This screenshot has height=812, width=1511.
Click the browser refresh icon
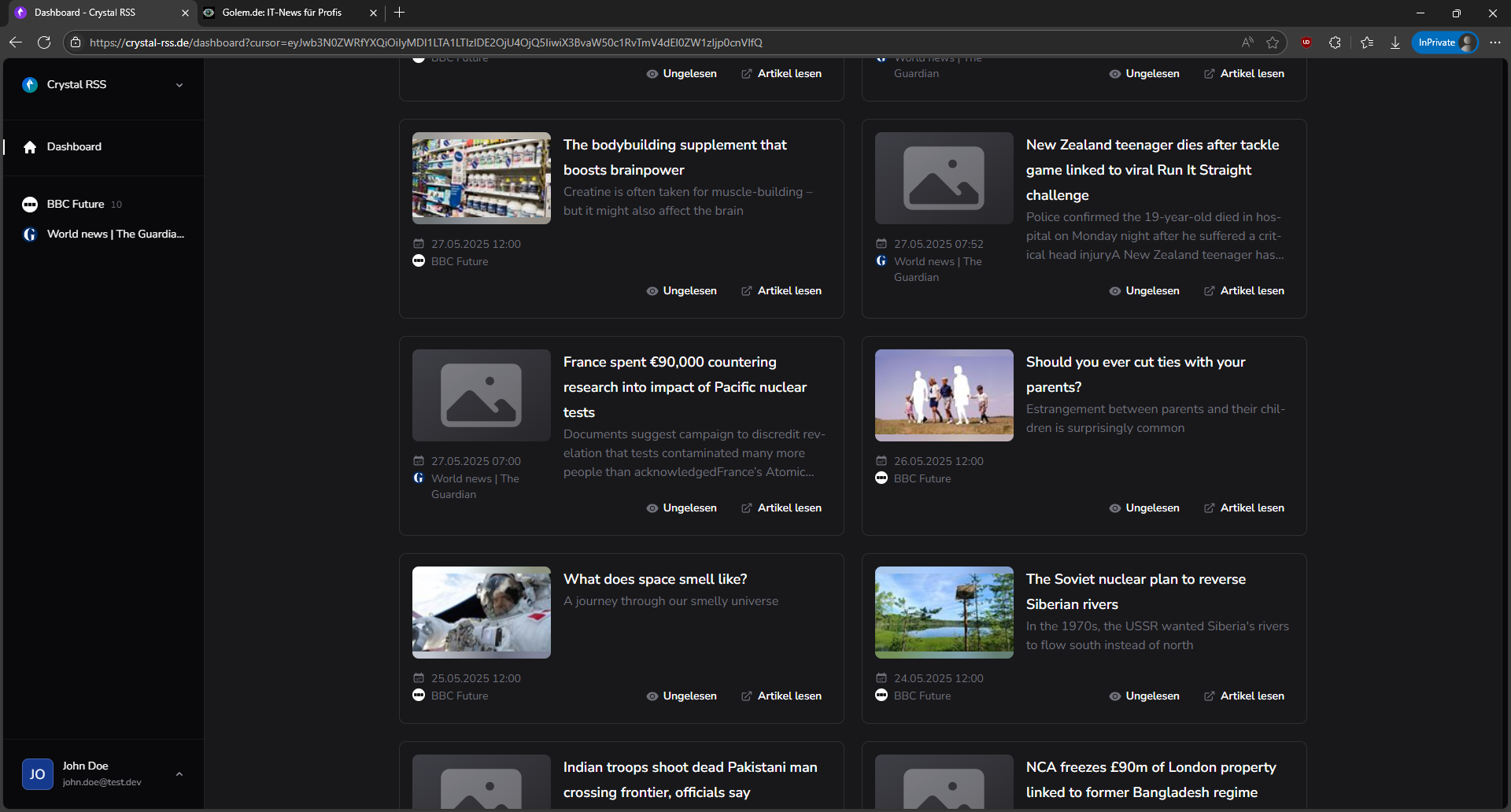[x=44, y=42]
